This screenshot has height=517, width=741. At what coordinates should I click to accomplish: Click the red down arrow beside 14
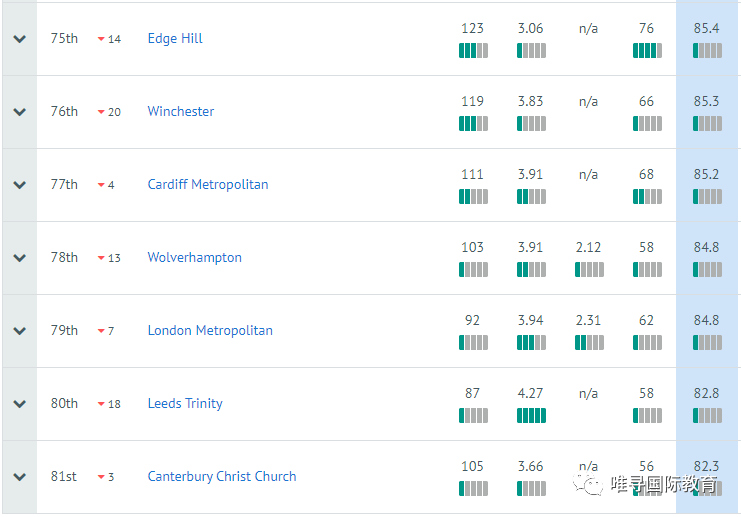tap(101, 40)
